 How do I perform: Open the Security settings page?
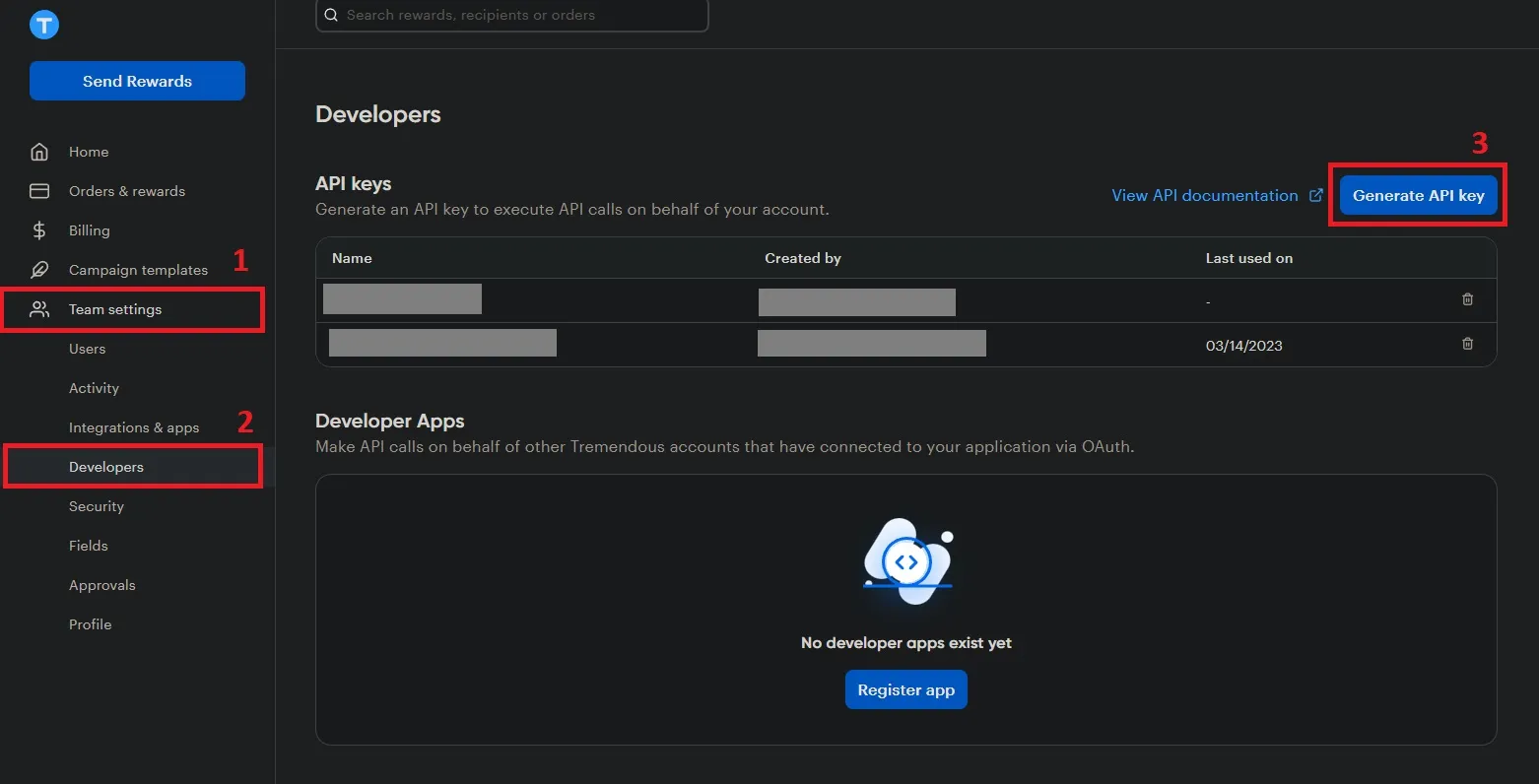[x=97, y=505]
